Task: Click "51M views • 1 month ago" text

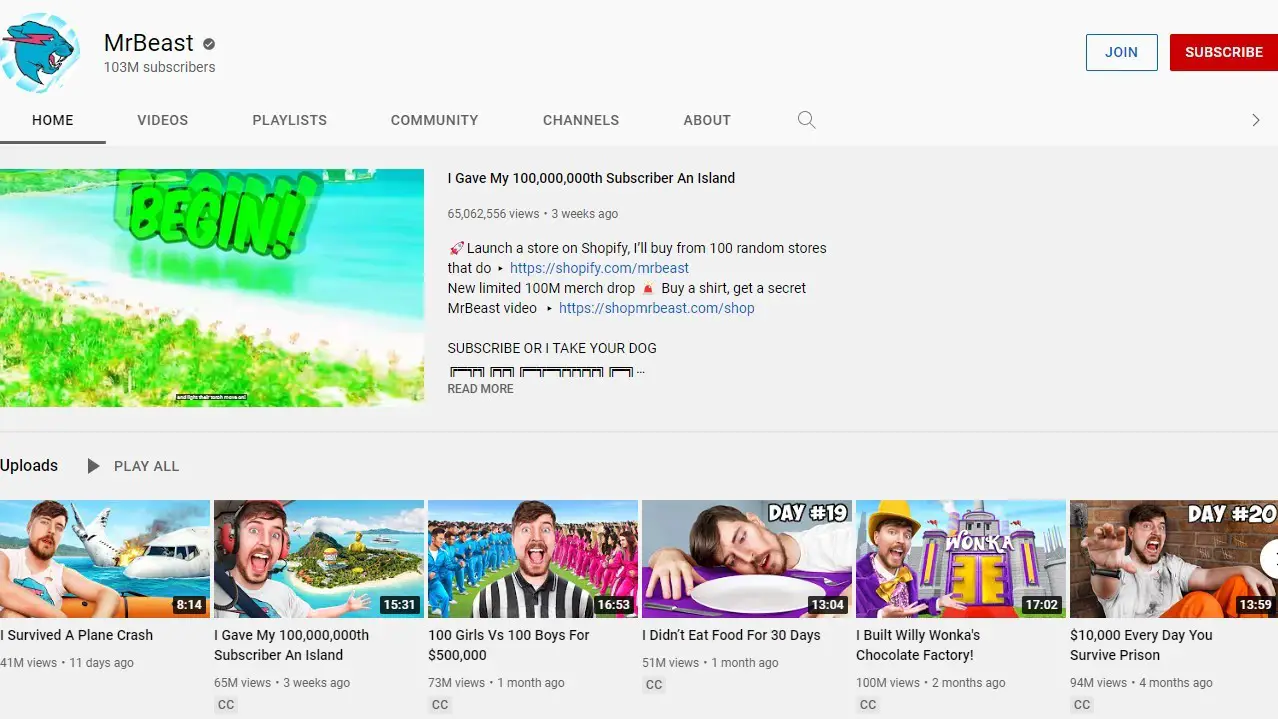Action: coord(710,663)
